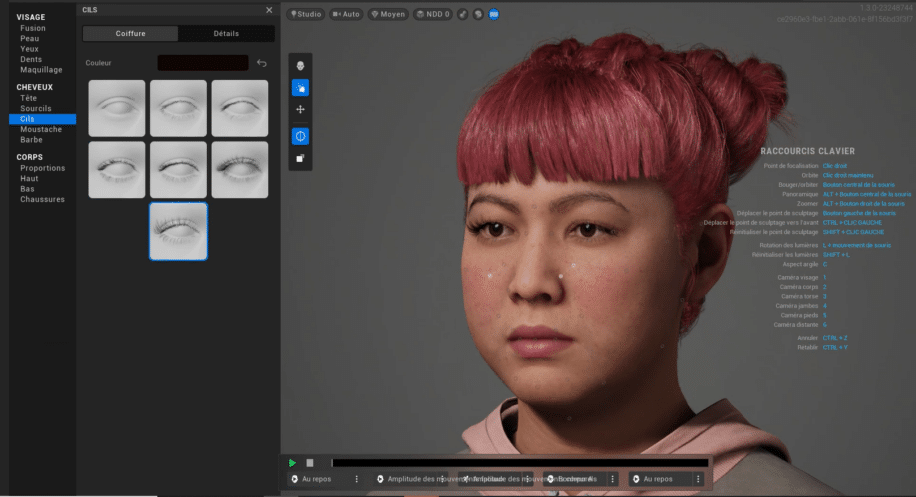This screenshot has height=497, width=916.
Task: Open Chaussures under Corps
Action: point(43,200)
